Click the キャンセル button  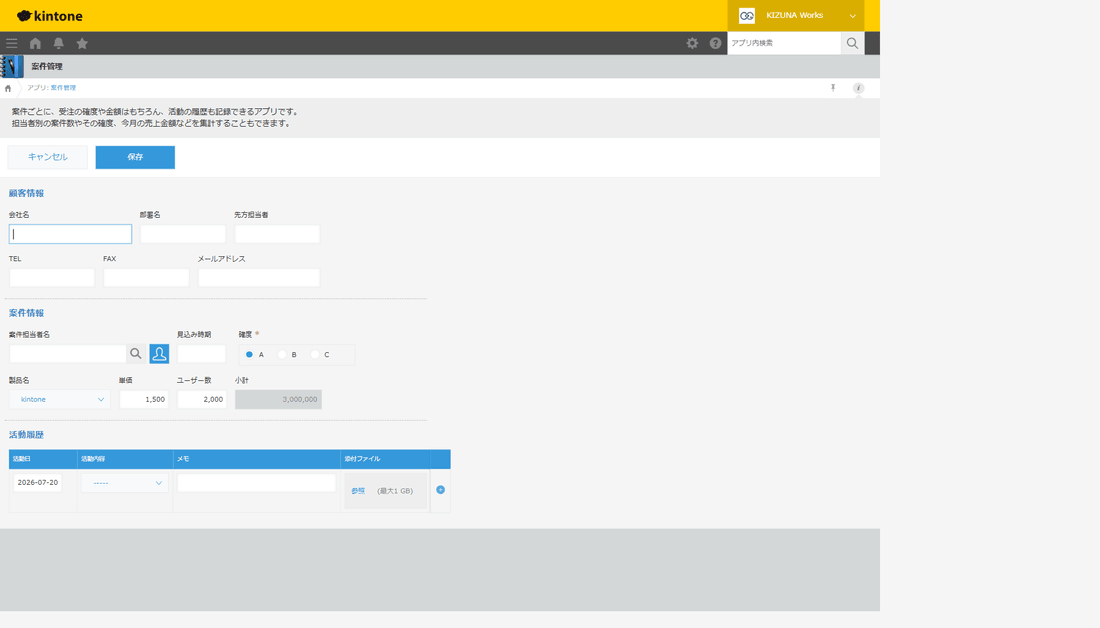click(x=48, y=157)
